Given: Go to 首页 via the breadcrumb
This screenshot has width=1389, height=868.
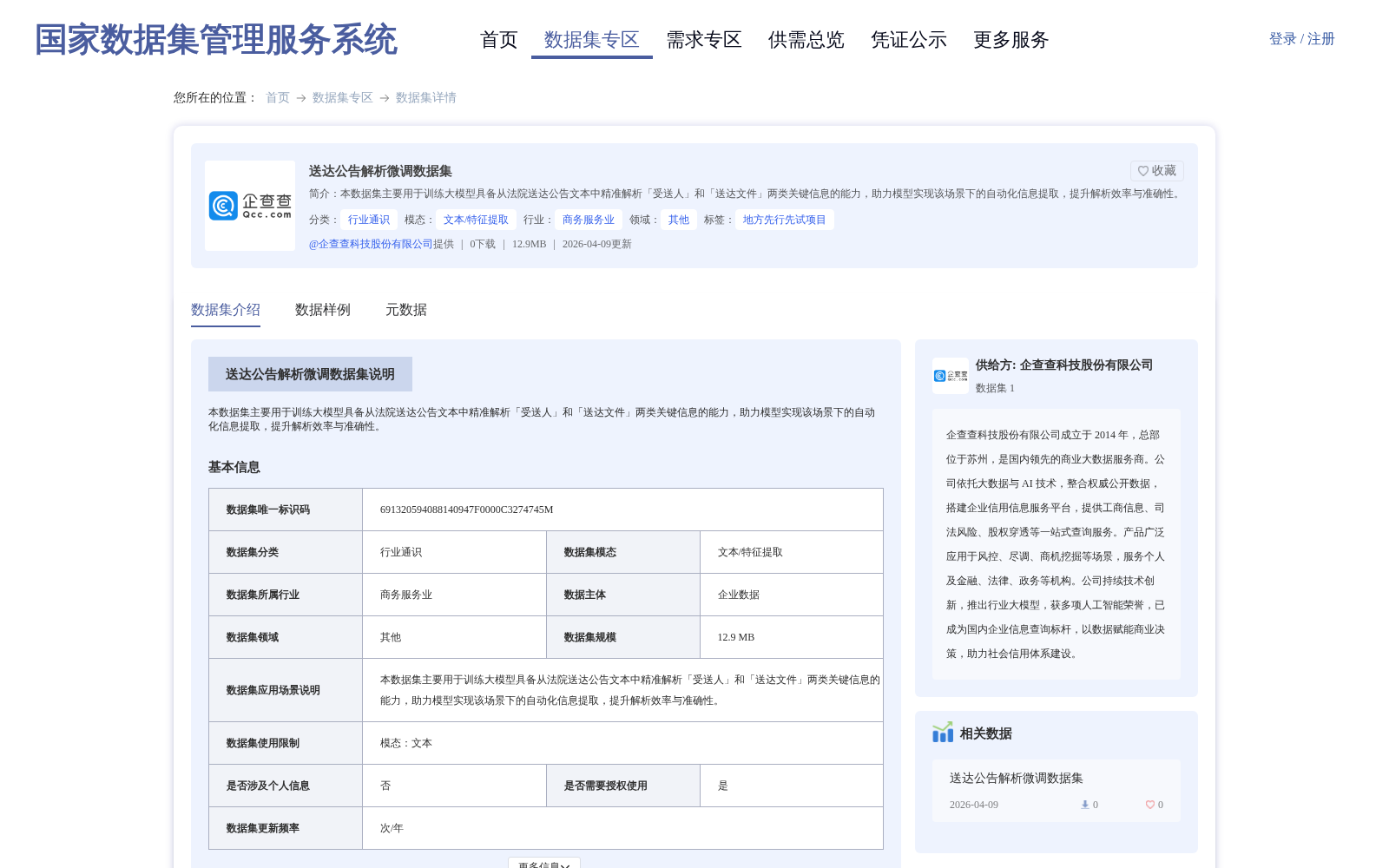Looking at the screenshot, I should tap(278, 98).
